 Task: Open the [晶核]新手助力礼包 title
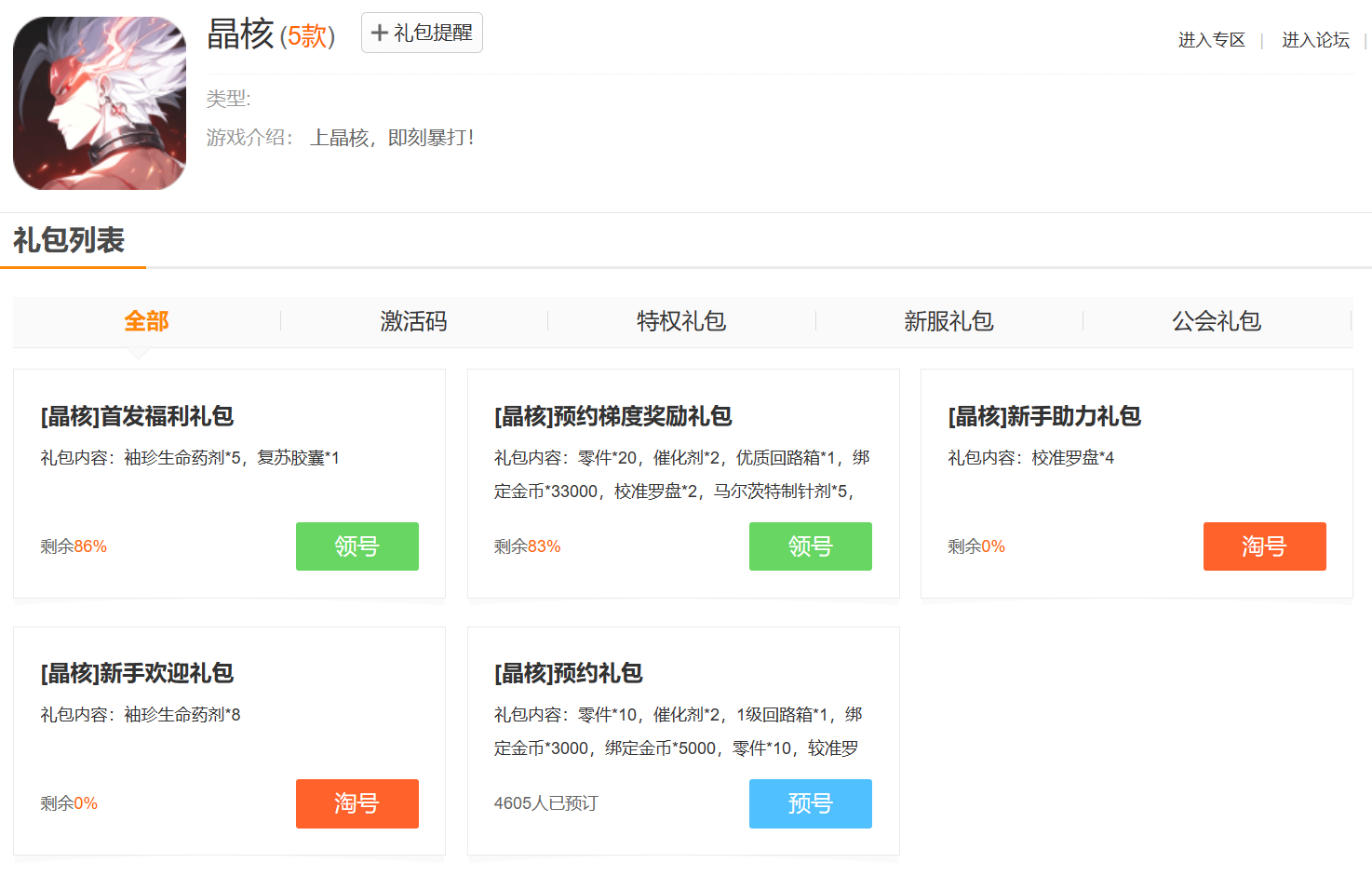[1043, 416]
